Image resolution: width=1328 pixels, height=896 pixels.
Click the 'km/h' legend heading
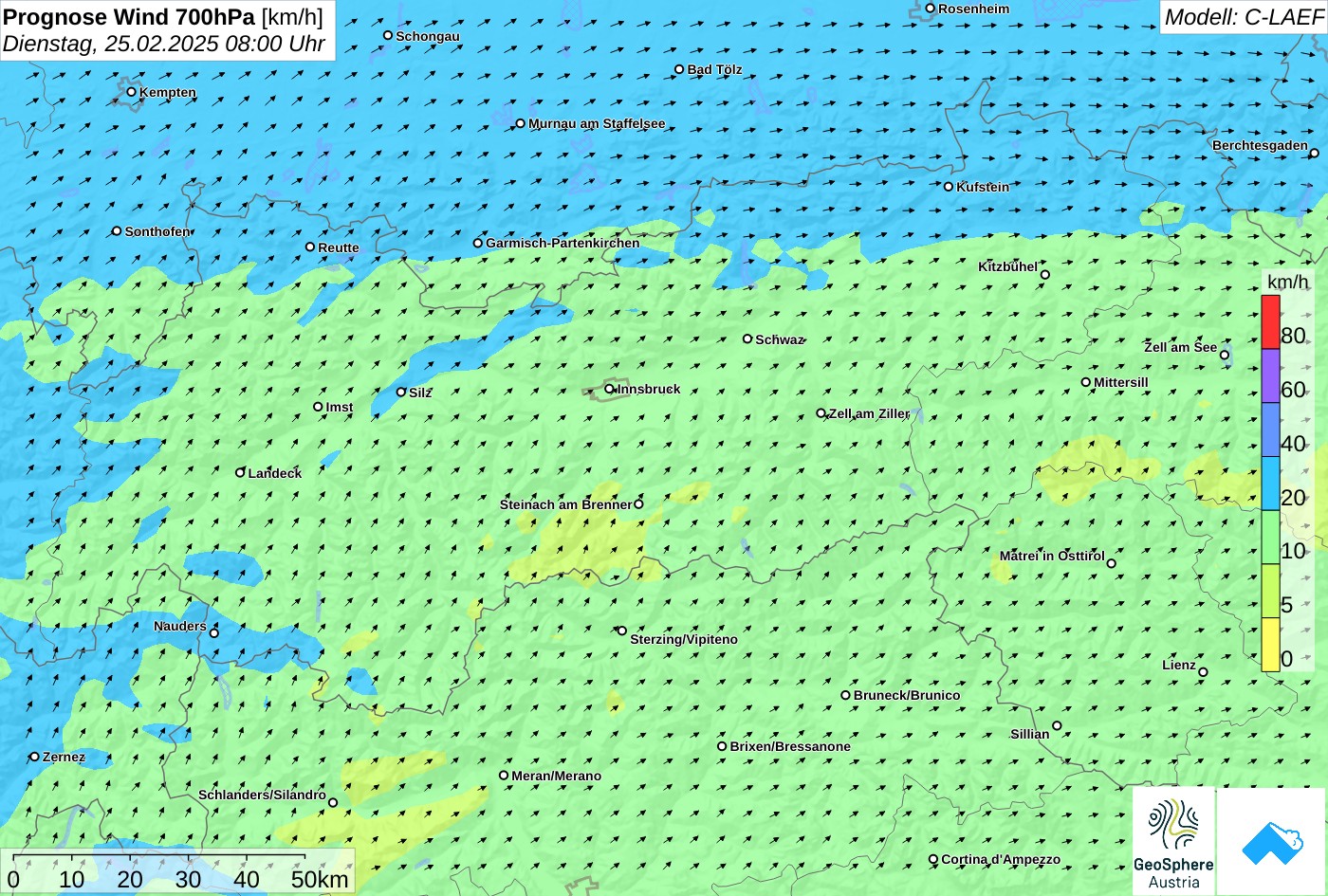click(1287, 282)
